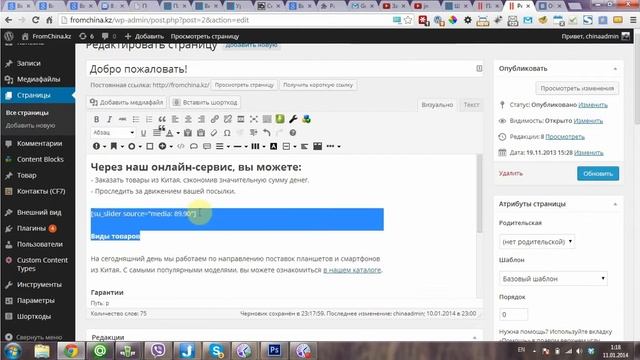Insert a bulleted list

click(x=136, y=119)
